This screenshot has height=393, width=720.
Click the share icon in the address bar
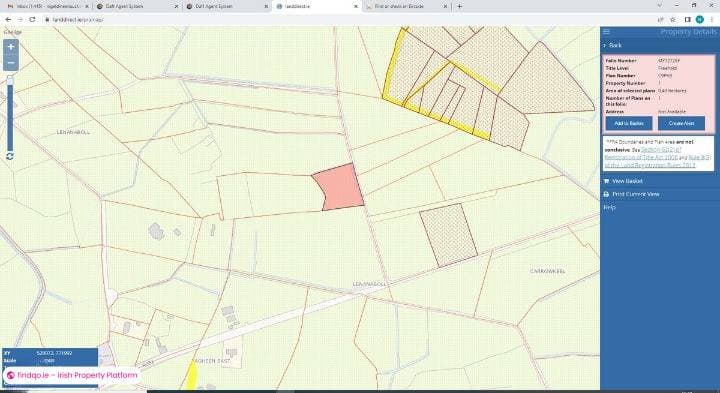click(x=660, y=19)
